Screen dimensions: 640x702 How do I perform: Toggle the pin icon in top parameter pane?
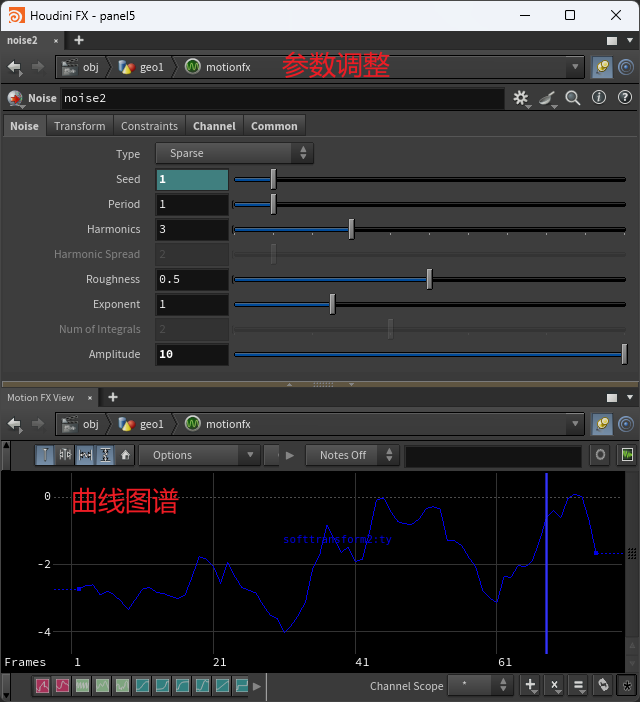tap(602, 67)
